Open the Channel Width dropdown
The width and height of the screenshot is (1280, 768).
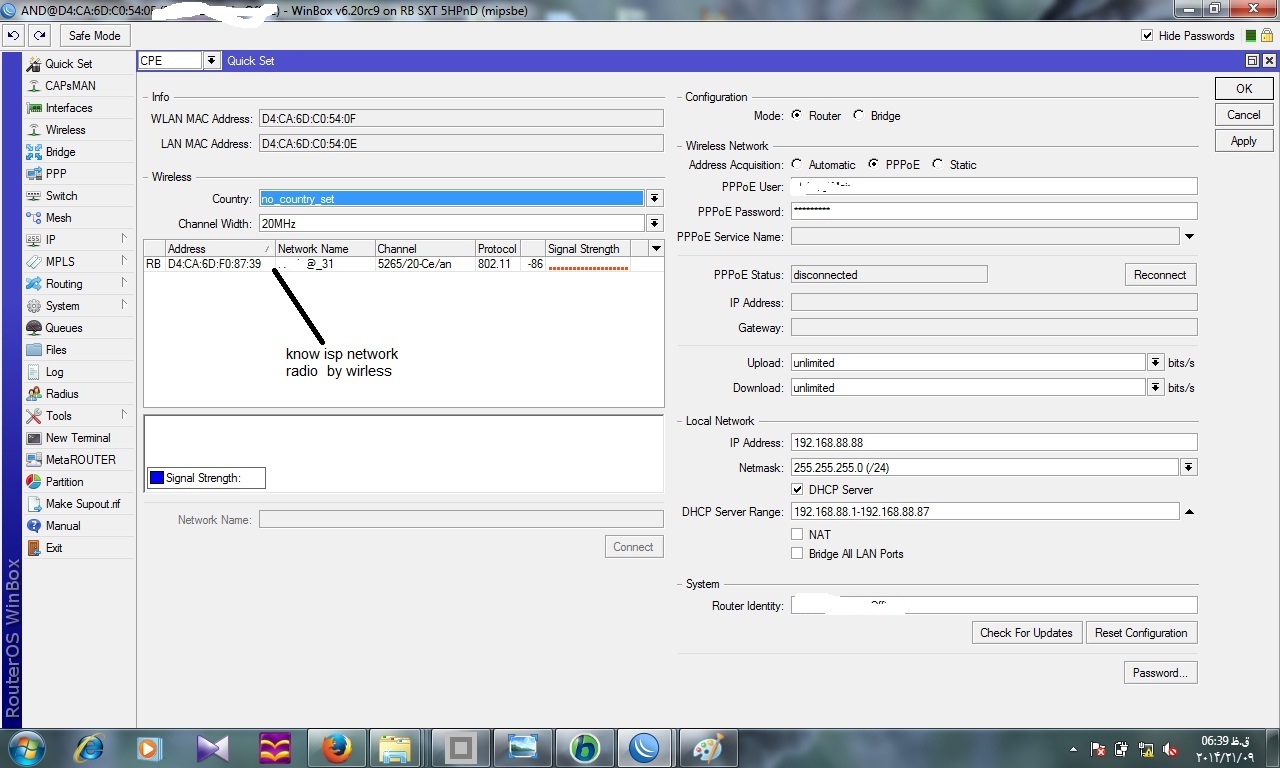coord(655,223)
